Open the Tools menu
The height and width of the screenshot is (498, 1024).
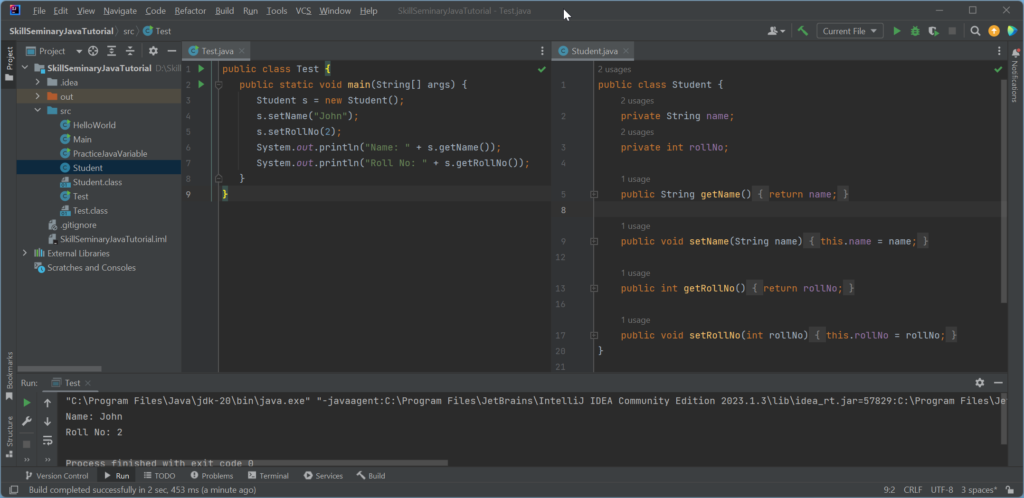click(x=277, y=11)
